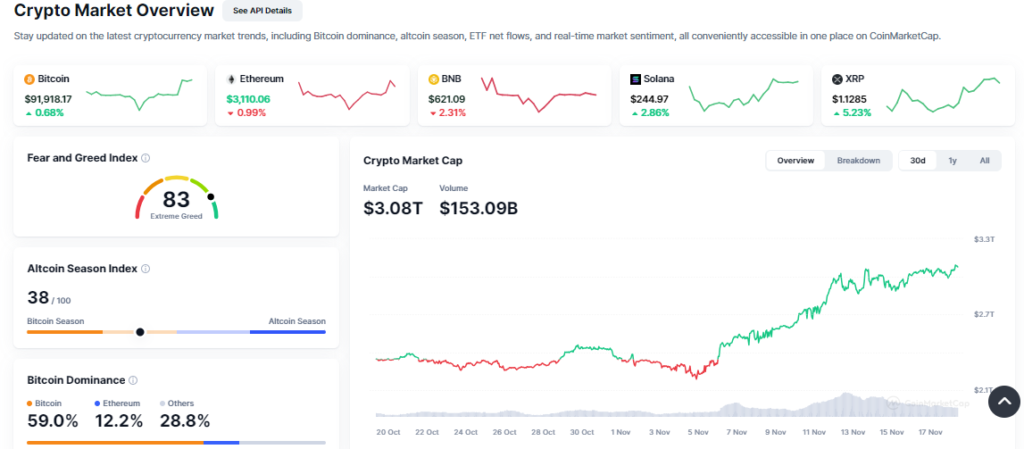Click the $153.09B volume value
This screenshot has width=1024, height=449.
click(479, 208)
